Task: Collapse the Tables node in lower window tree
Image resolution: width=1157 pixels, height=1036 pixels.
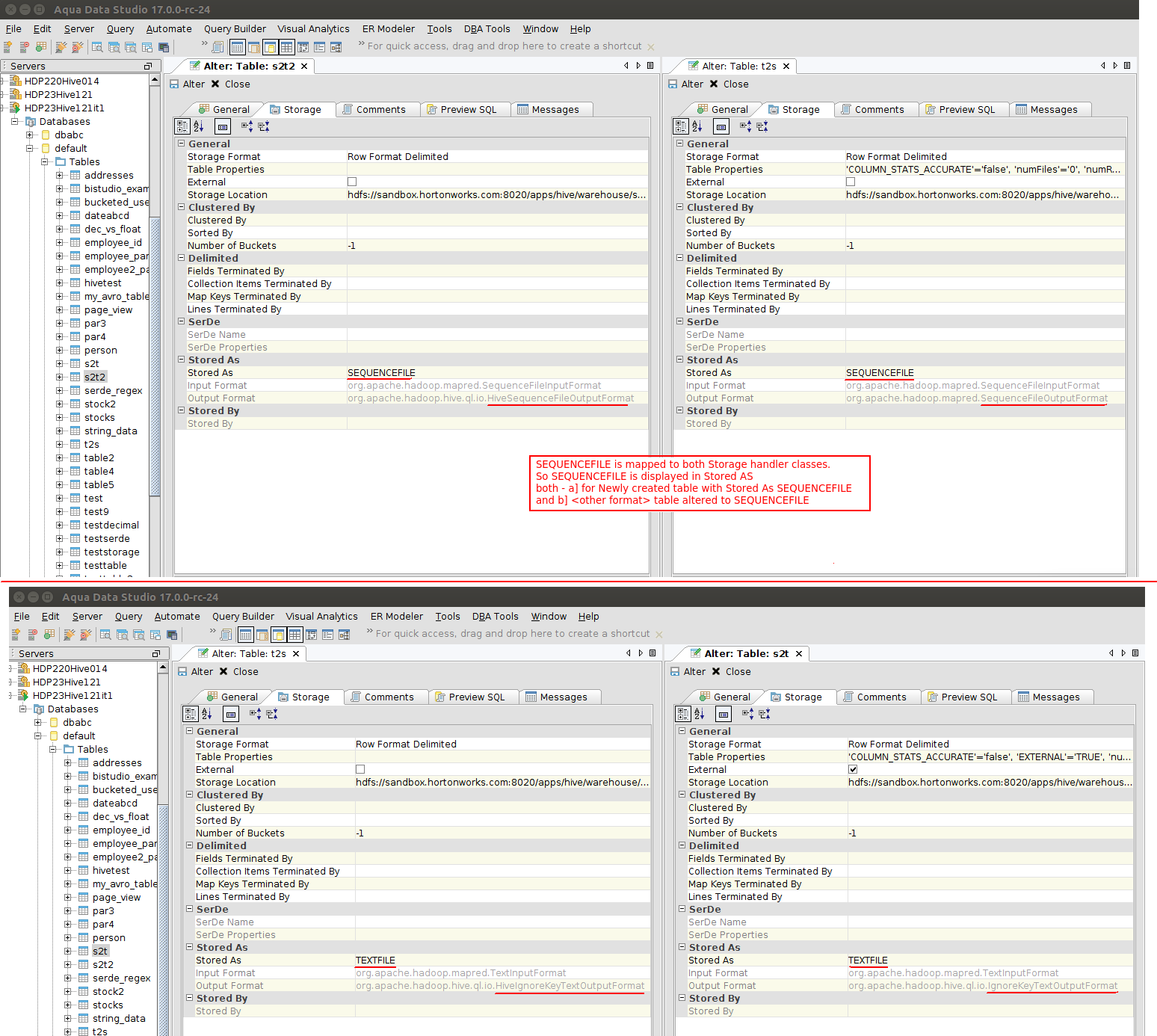Action: pos(53,749)
